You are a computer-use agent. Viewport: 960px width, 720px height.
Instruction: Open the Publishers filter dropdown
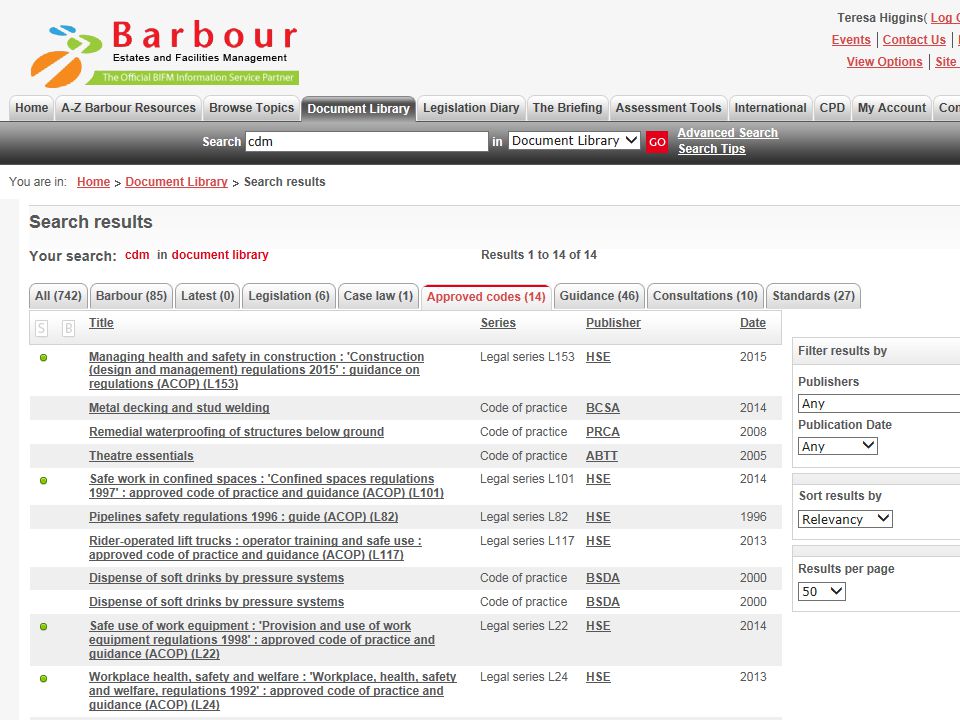pos(879,403)
